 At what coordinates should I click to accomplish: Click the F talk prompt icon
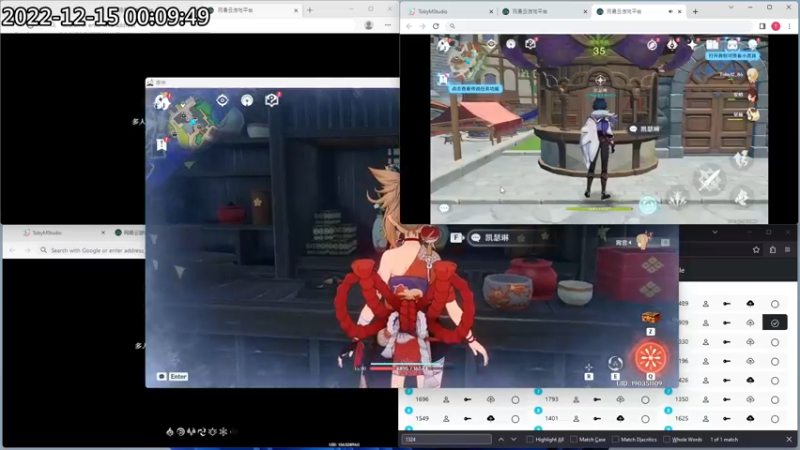pos(456,237)
